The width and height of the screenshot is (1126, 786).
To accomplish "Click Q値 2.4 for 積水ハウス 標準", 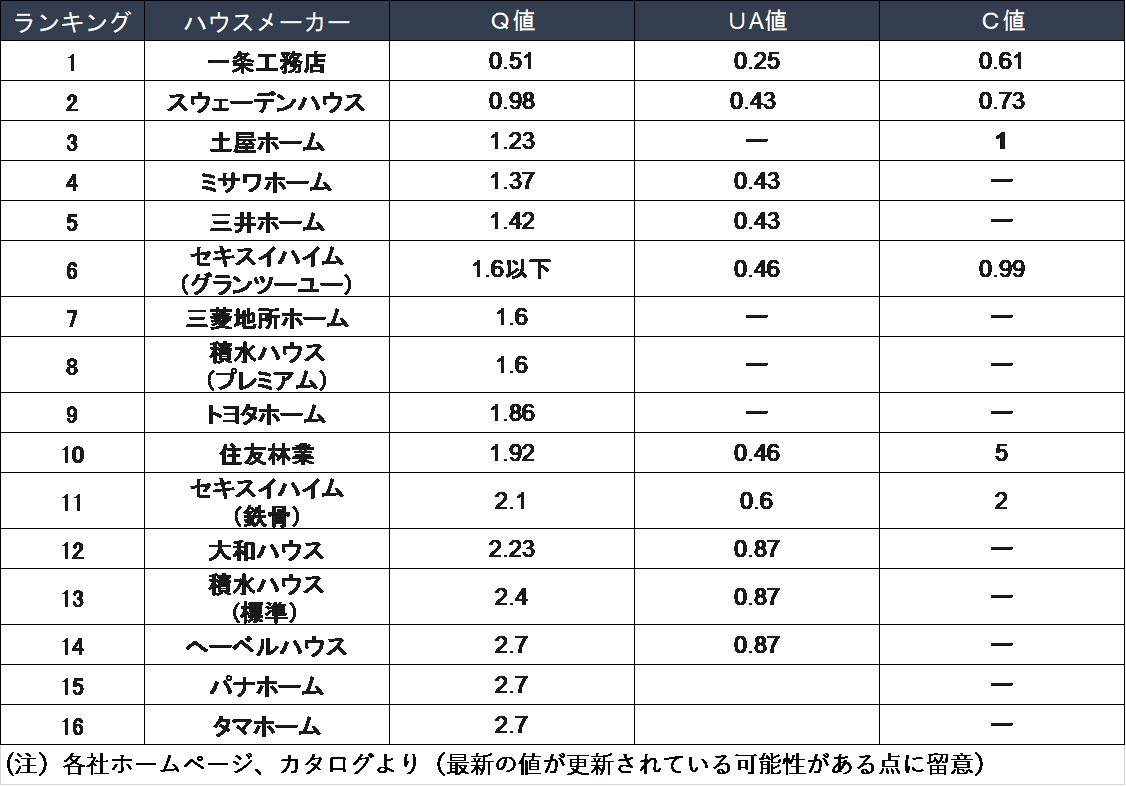I will coord(511,597).
